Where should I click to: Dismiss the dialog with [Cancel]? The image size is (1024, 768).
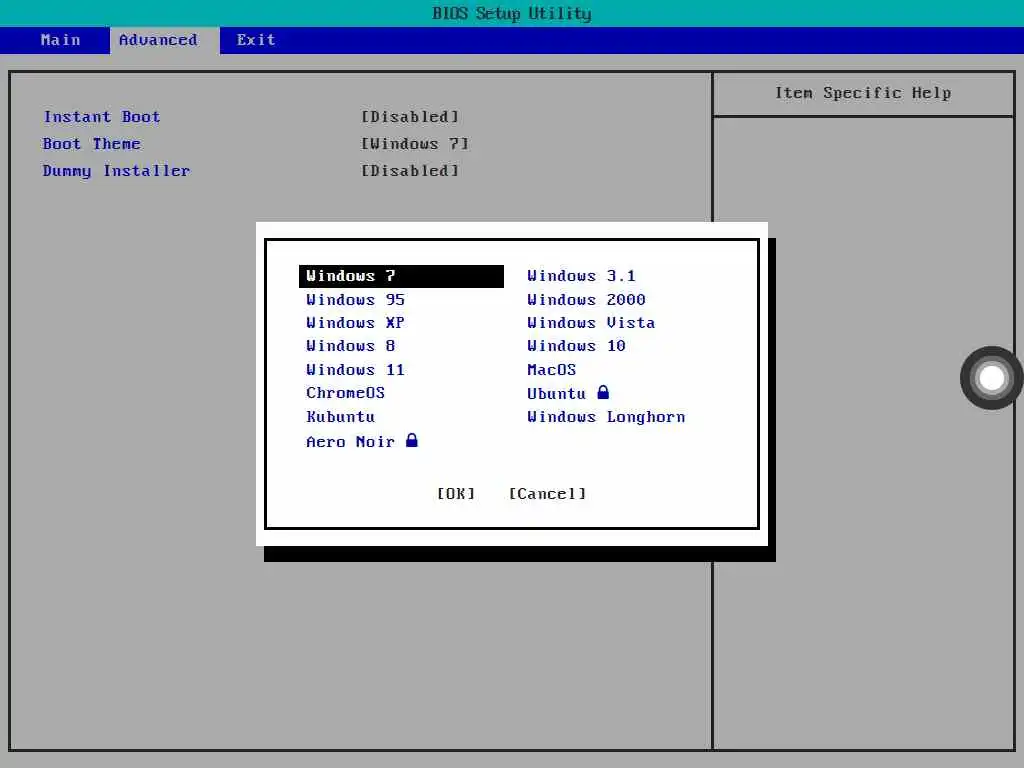point(547,494)
